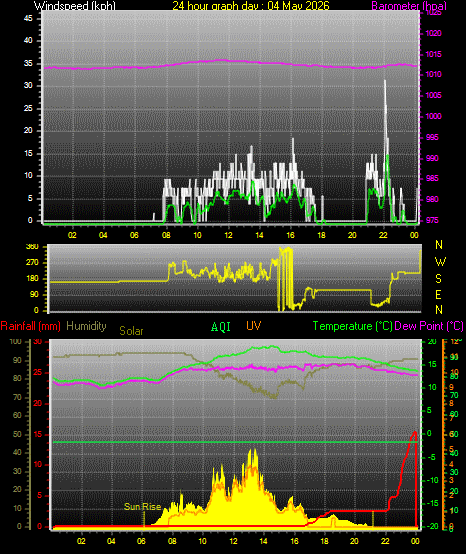Image resolution: width=466 pixels, height=554 pixels.
Task: Click the Temperature (°C) legend label
Action: click(353, 326)
